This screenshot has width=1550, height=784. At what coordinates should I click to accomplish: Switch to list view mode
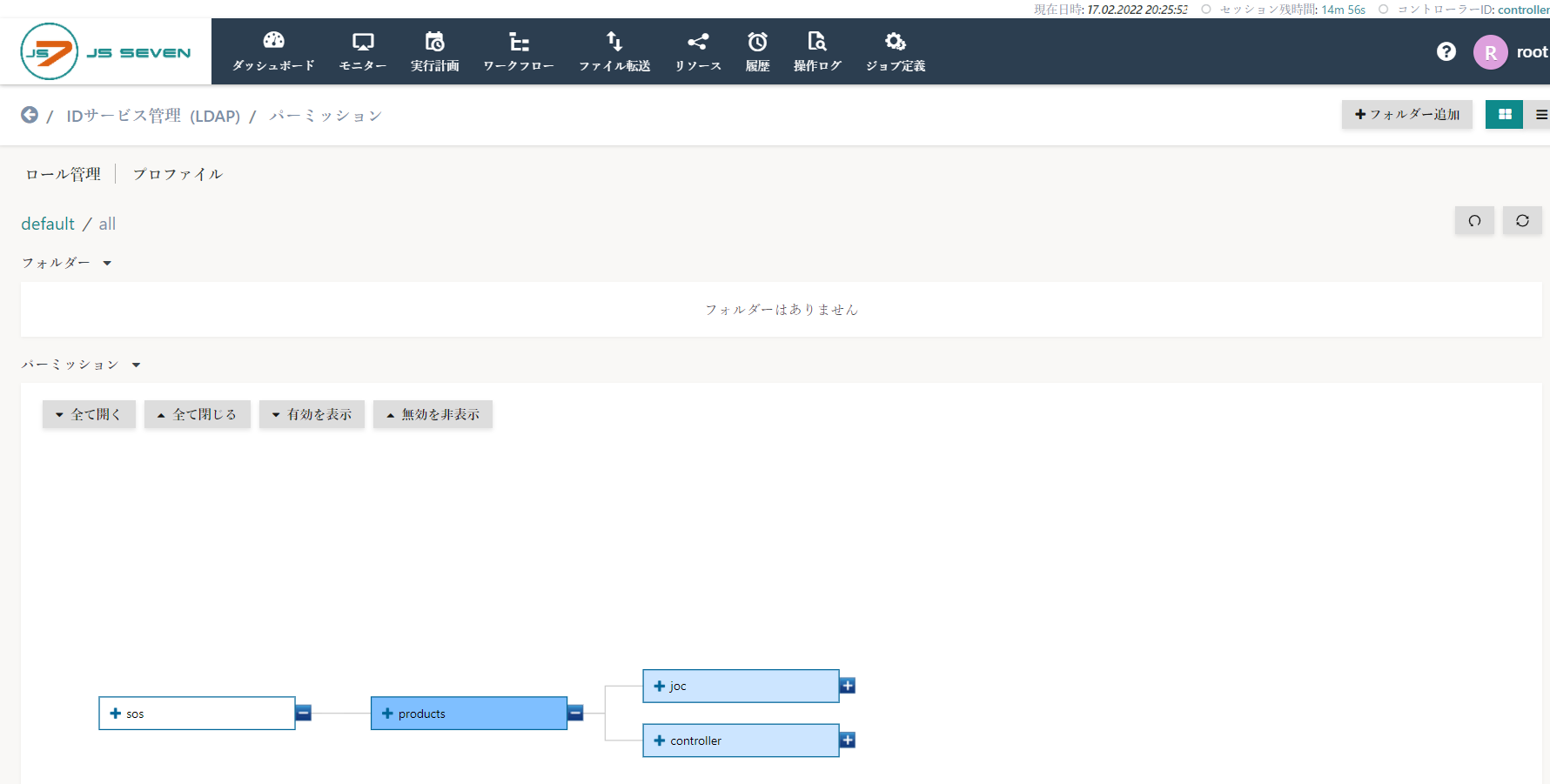tap(1540, 114)
